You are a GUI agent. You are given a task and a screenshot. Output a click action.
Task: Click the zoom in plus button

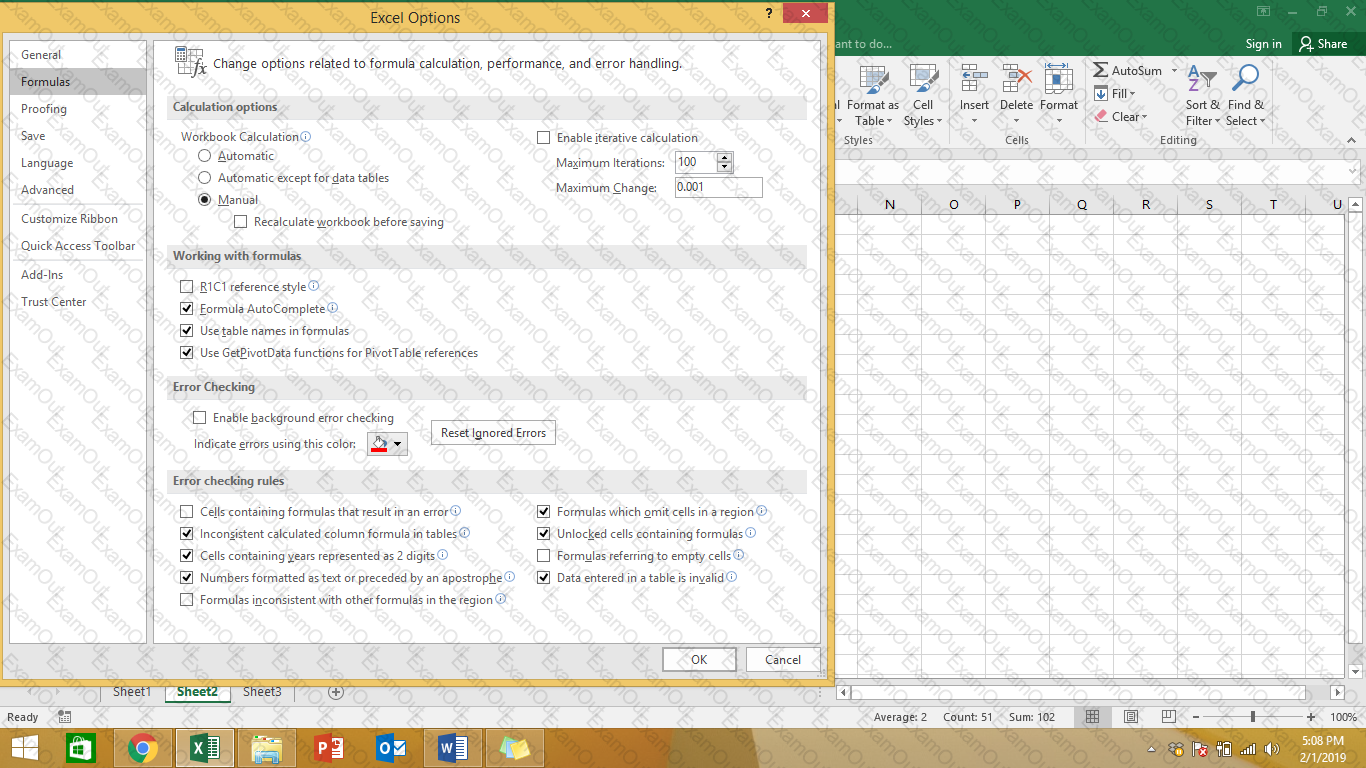tap(1311, 717)
